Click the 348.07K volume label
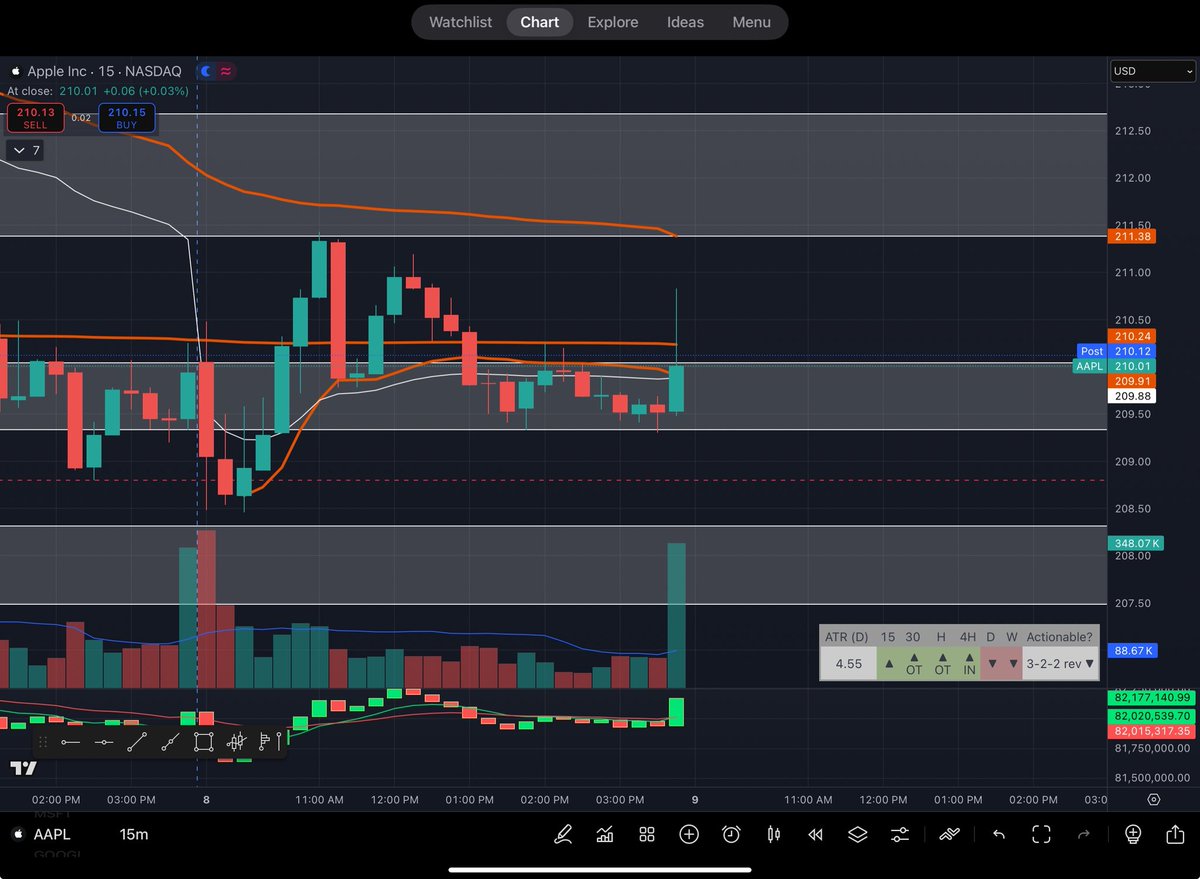The height and width of the screenshot is (879, 1200). (x=1134, y=543)
